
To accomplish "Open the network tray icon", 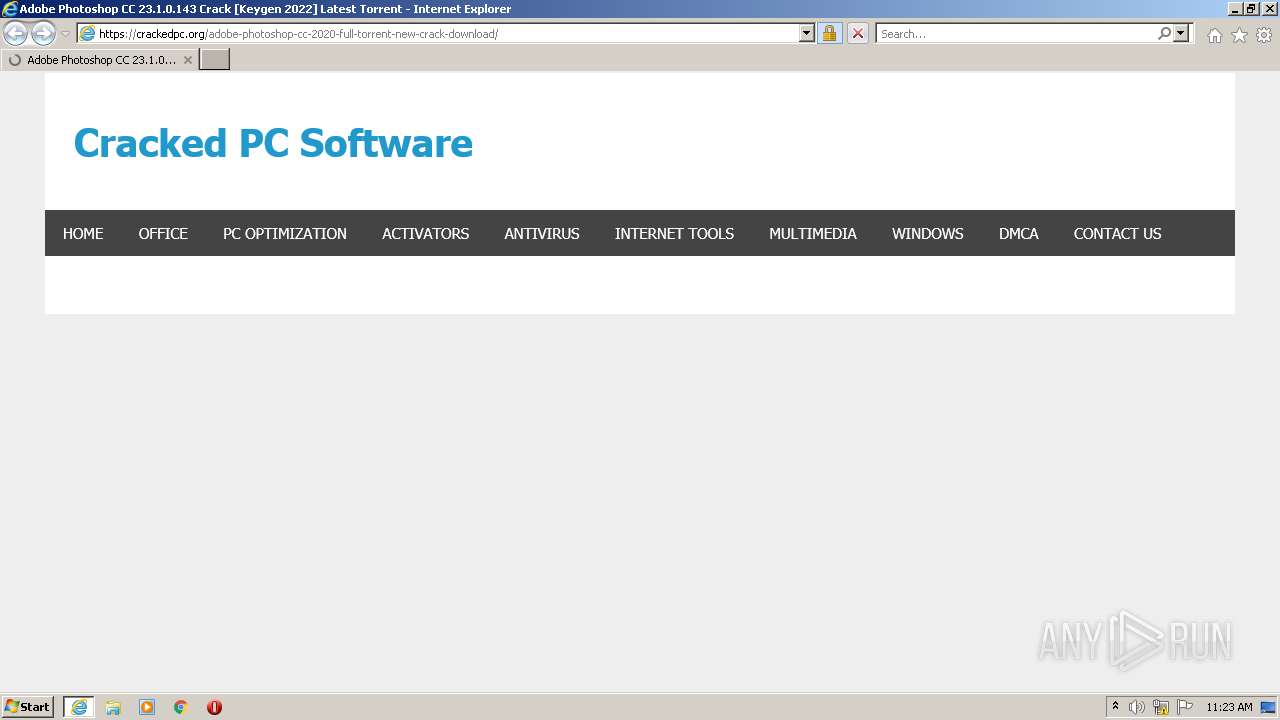I will pyautogui.click(x=1161, y=707).
